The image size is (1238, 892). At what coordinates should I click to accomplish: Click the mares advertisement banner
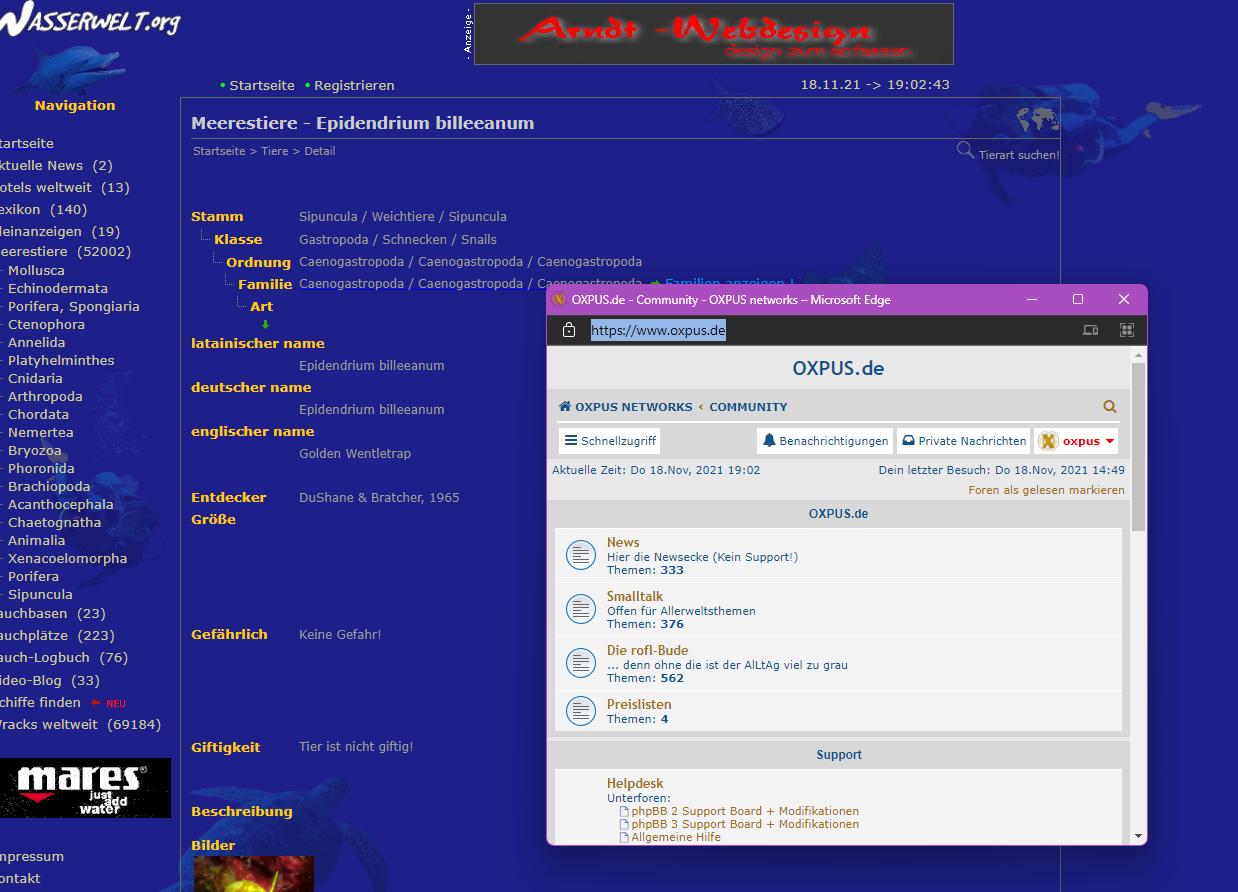[x=85, y=788]
